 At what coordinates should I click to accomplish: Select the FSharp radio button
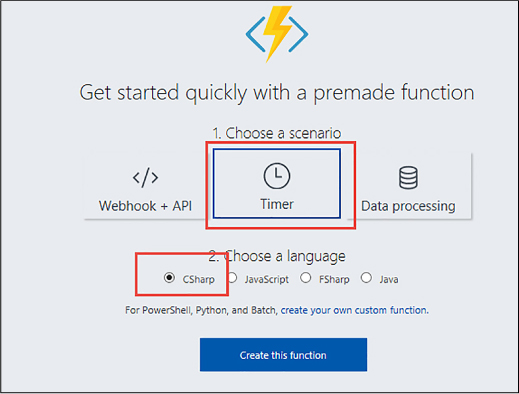point(305,278)
